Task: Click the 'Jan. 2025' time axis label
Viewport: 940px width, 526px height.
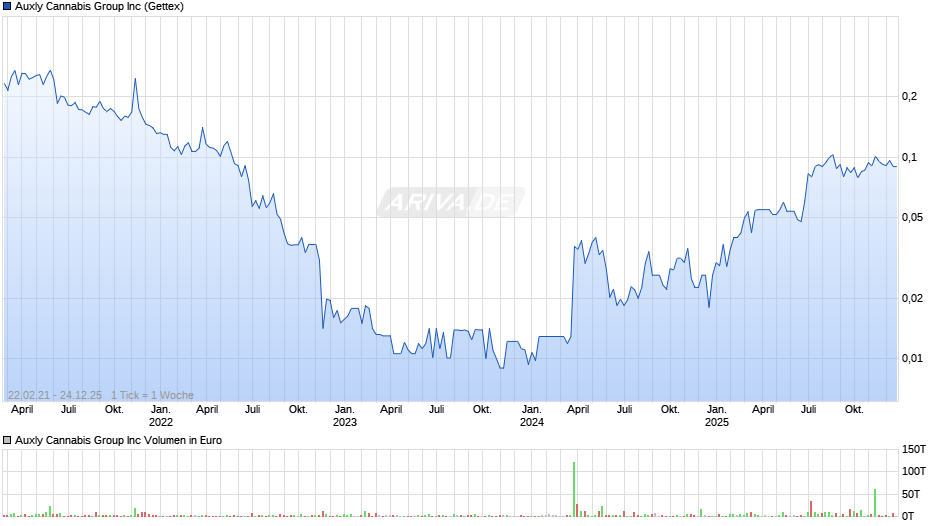Action: click(x=716, y=416)
